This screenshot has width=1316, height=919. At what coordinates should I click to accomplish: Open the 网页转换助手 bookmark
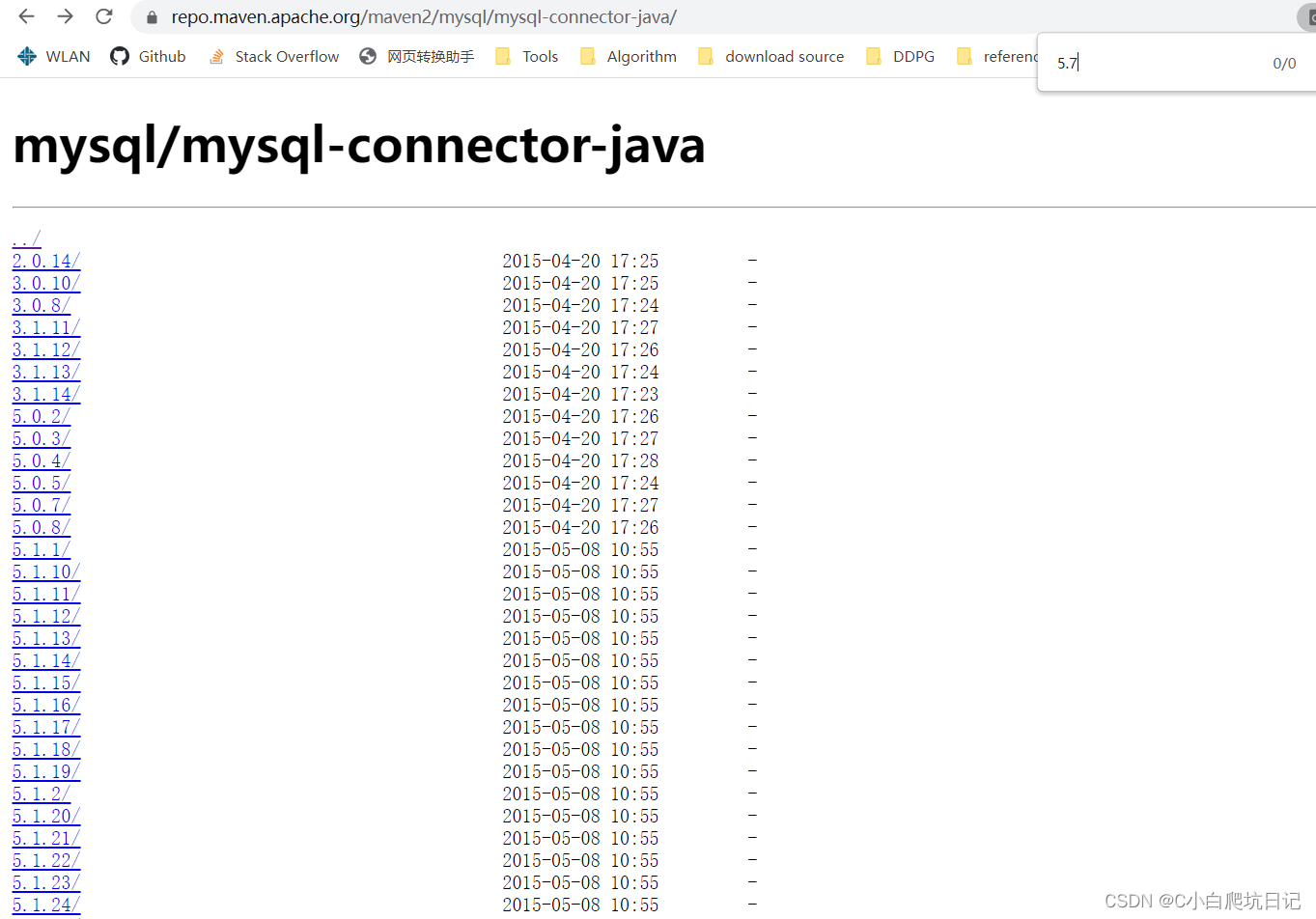(x=416, y=57)
